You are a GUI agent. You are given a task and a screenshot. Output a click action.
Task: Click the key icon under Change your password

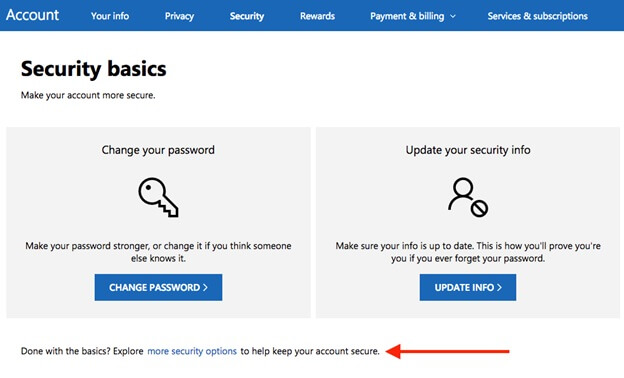point(158,197)
